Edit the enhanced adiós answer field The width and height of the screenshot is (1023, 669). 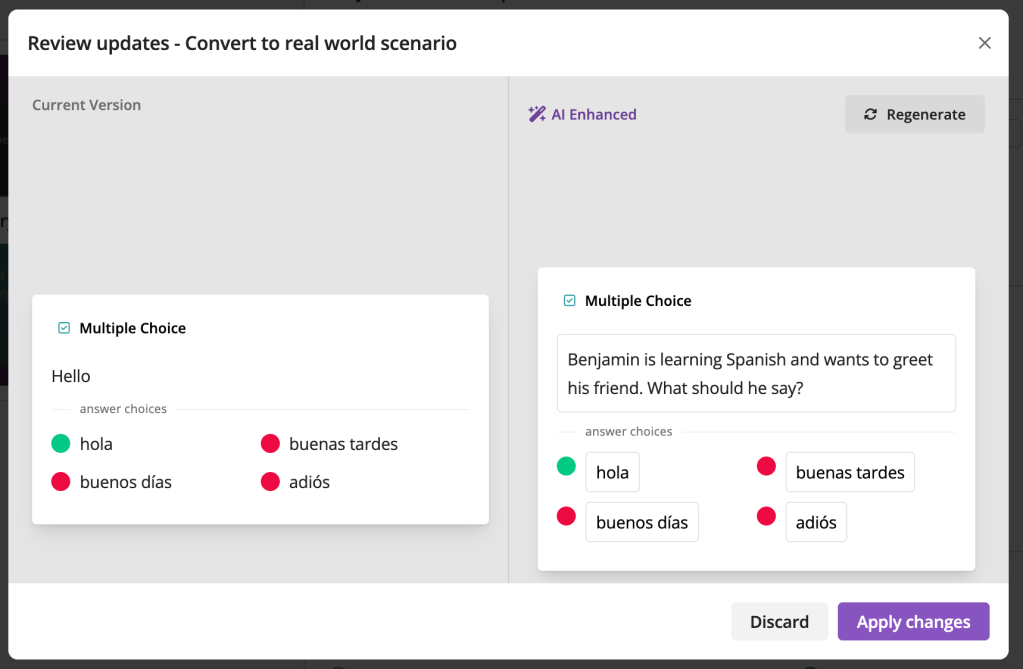click(x=816, y=522)
